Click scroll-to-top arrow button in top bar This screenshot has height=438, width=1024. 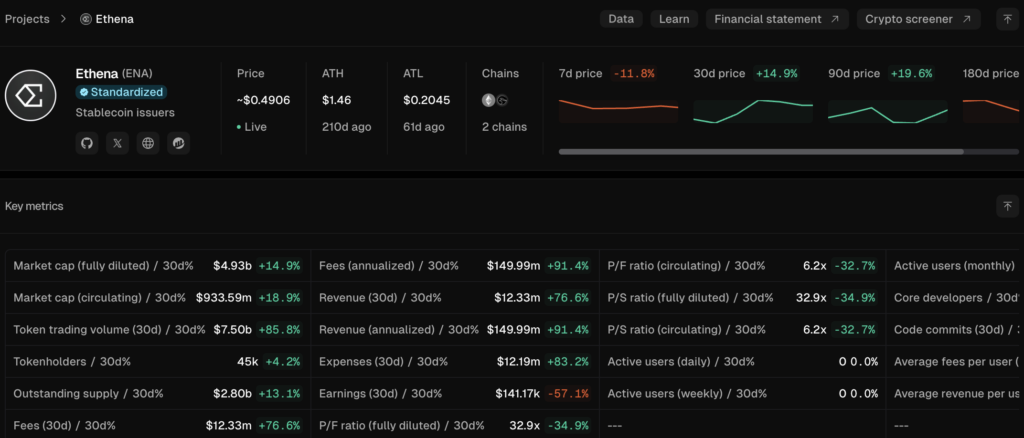1008,19
